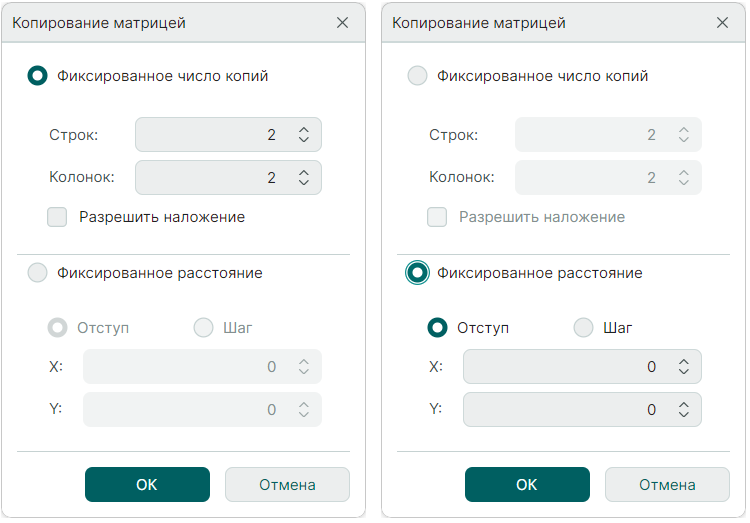Close the right Копирование матрицей dialog

pyautogui.click(x=722, y=23)
